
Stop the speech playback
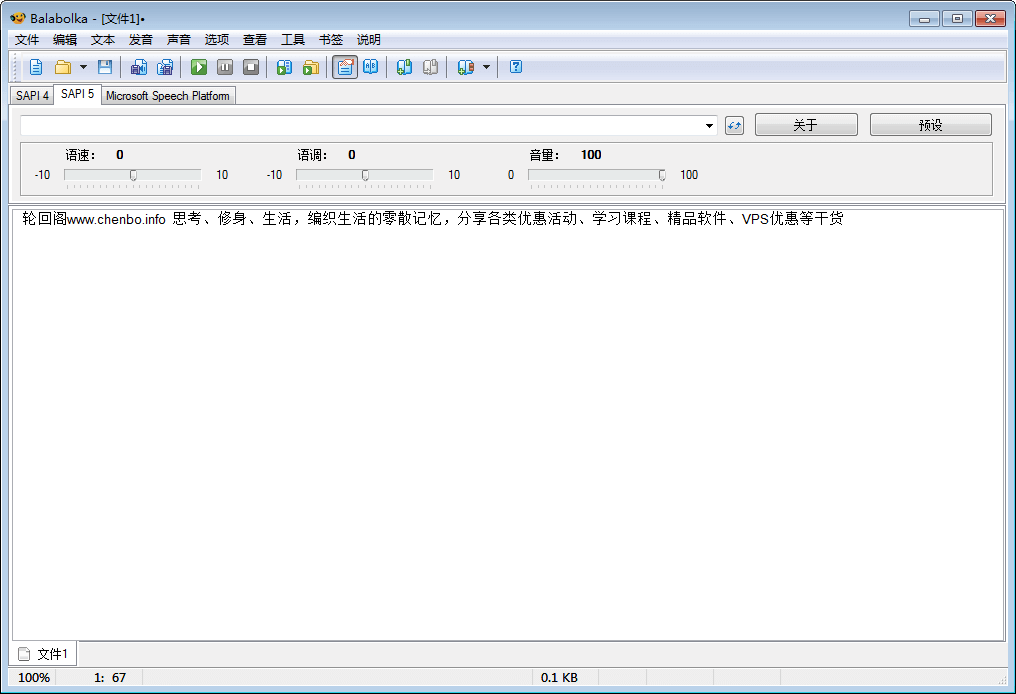pos(251,67)
